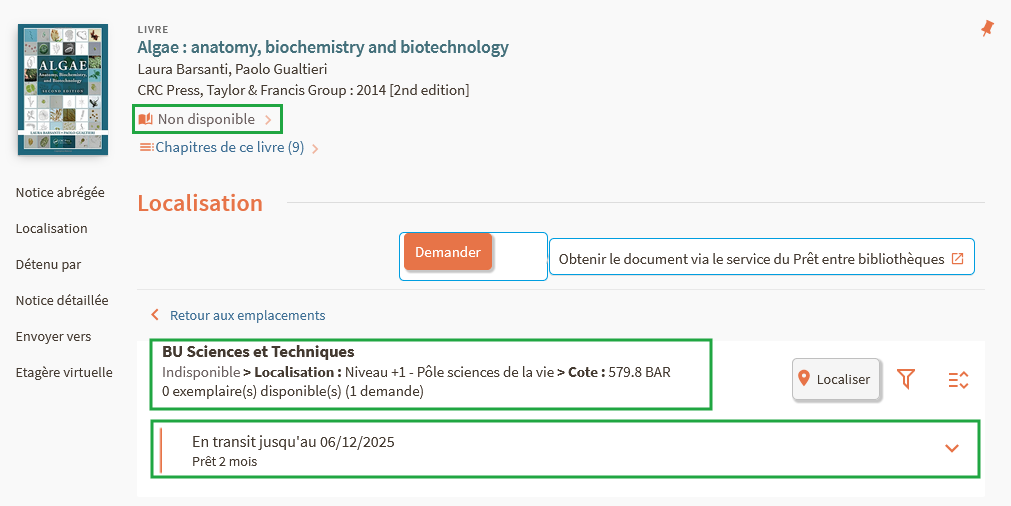Viewport: 1011px width, 506px height.
Task: Click the map marker icon on Localiser
Action: pyautogui.click(x=804, y=379)
